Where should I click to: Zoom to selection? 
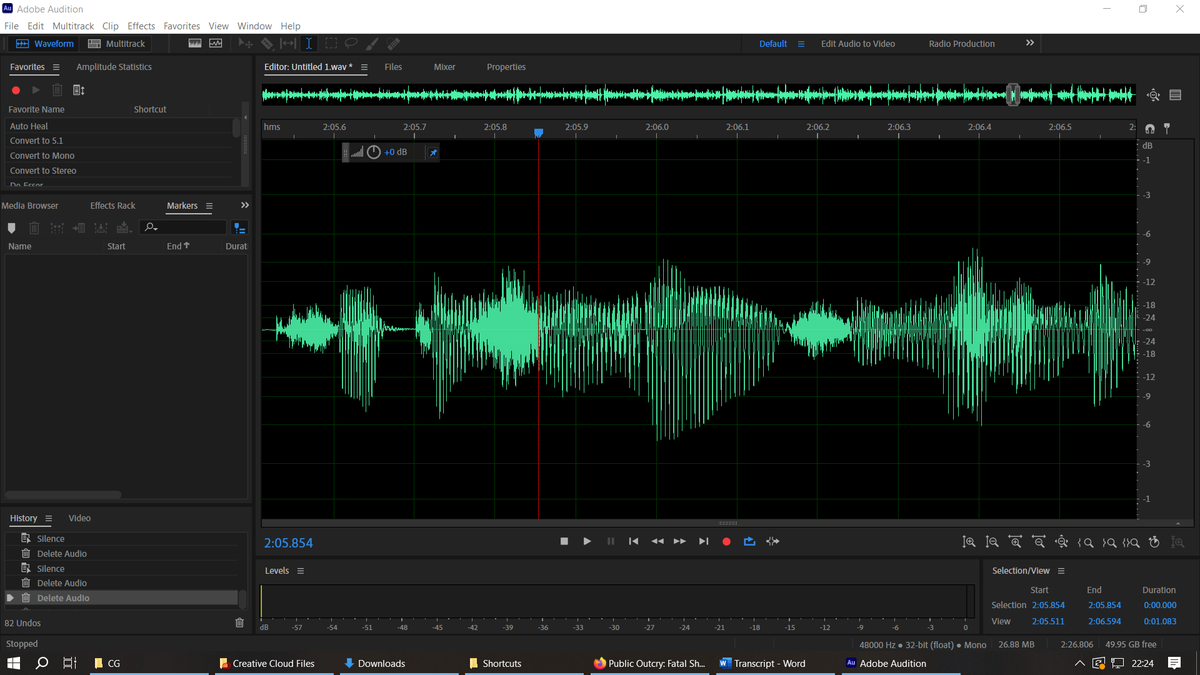pos(1131,542)
